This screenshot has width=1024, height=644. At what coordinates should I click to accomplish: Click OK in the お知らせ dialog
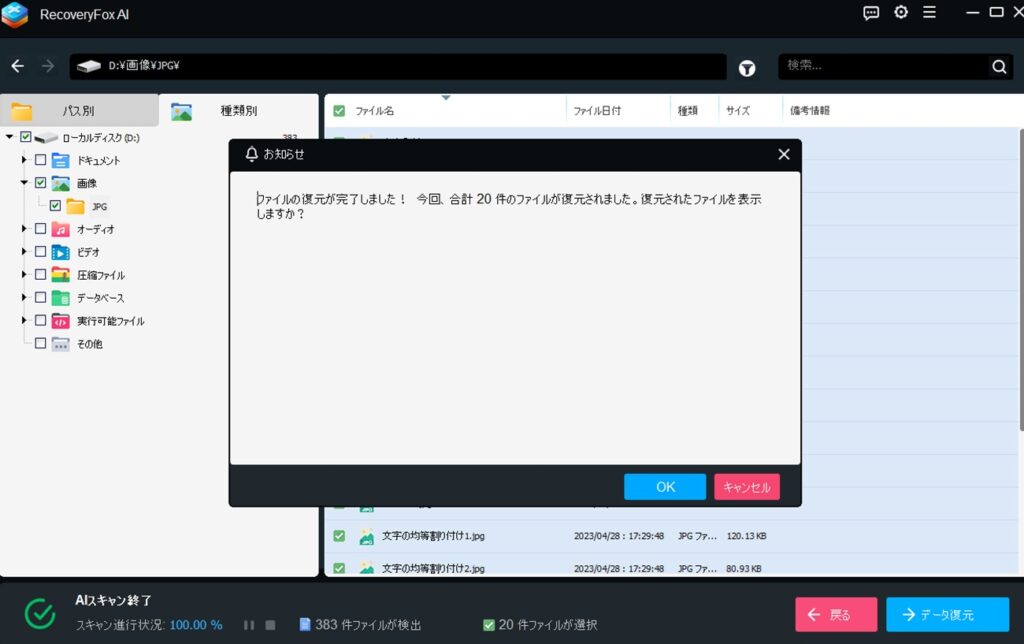(x=665, y=487)
